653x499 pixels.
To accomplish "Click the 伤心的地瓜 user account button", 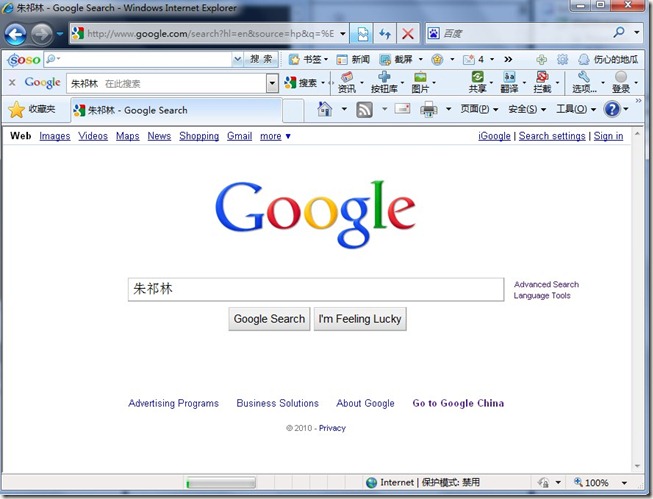I will tap(608, 60).
